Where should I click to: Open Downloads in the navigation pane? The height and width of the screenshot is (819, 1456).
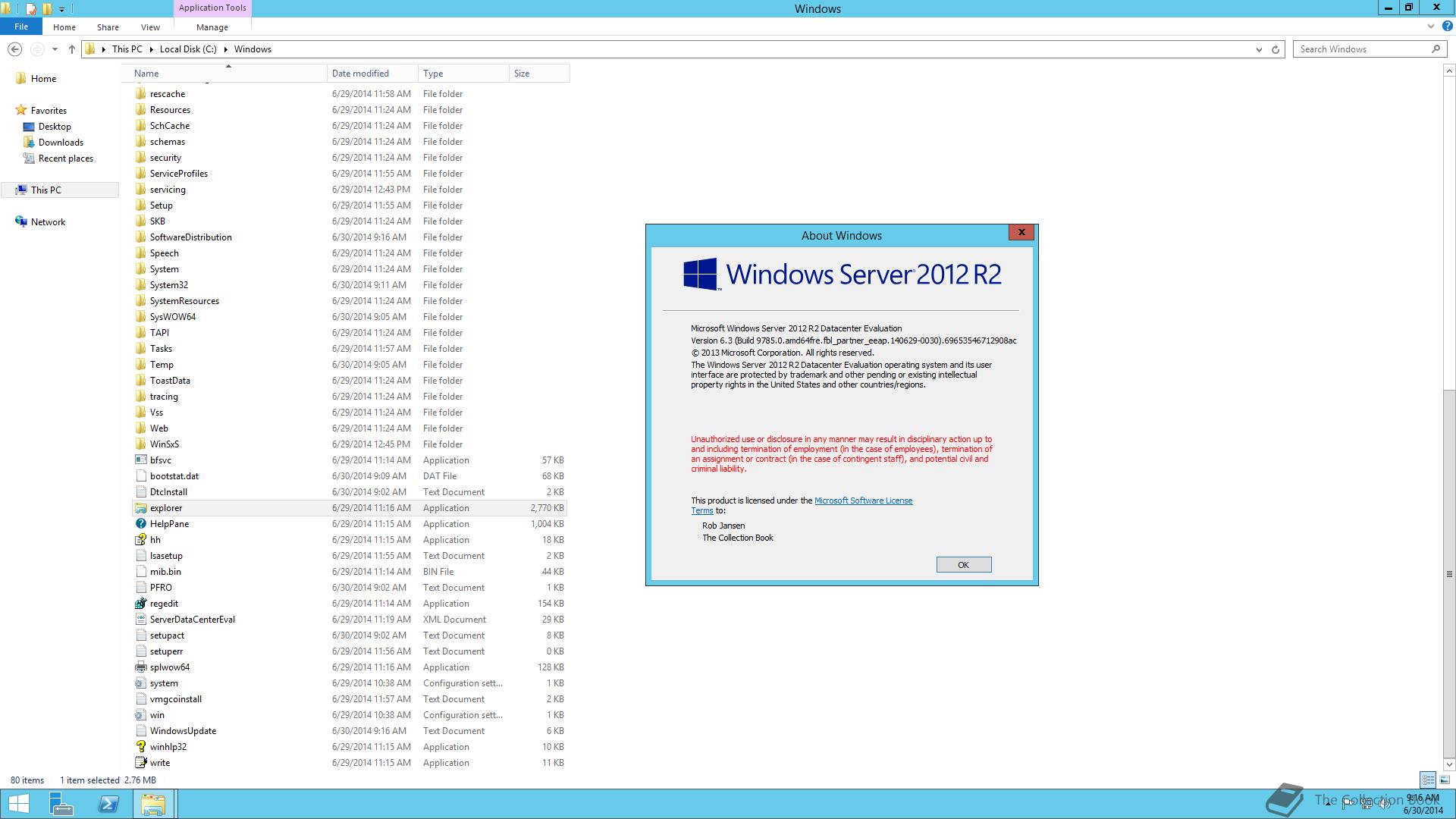click(61, 143)
